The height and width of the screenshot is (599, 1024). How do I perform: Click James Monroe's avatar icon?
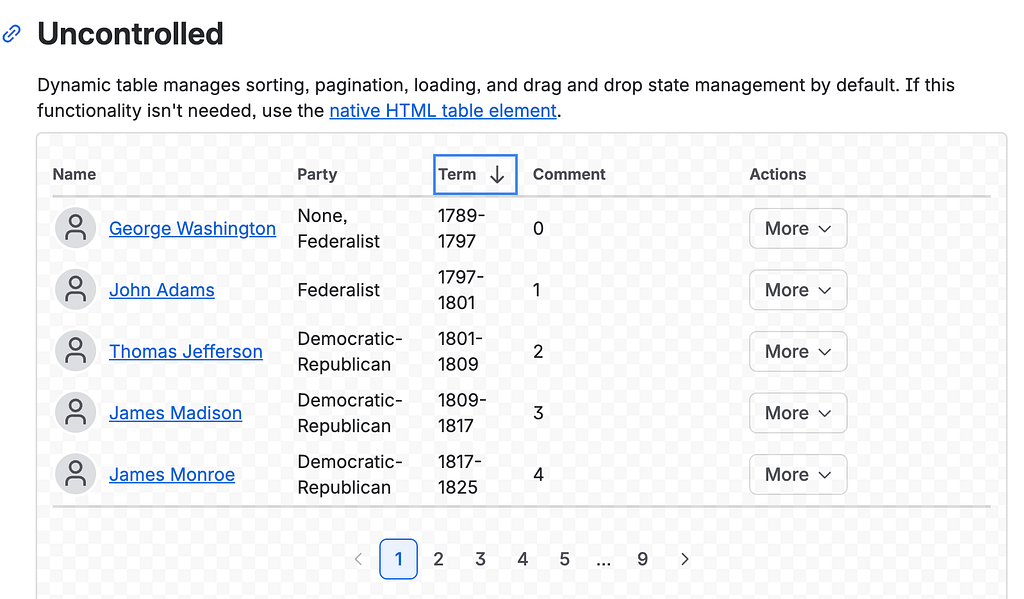point(76,474)
